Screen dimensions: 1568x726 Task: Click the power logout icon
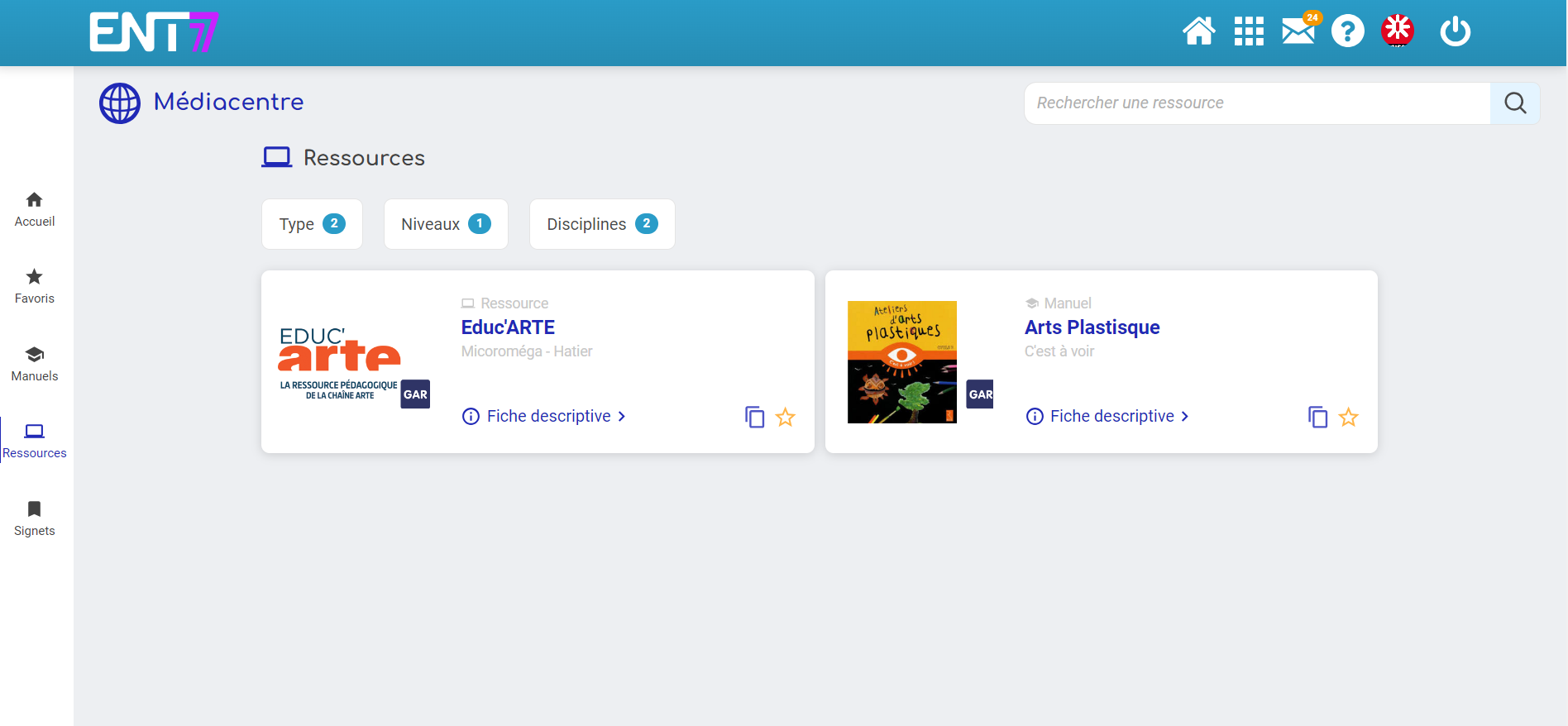click(1455, 31)
